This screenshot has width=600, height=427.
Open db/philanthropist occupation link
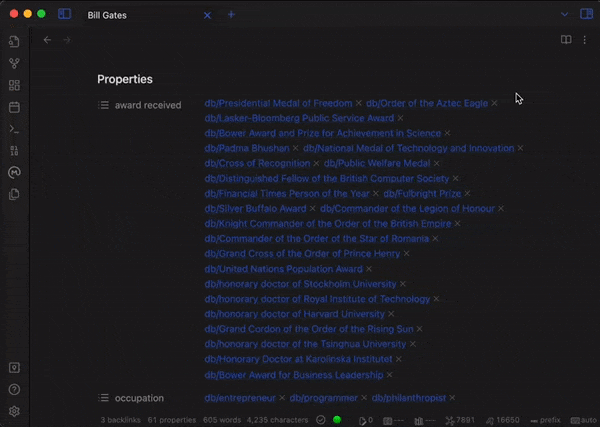[x=409, y=398]
